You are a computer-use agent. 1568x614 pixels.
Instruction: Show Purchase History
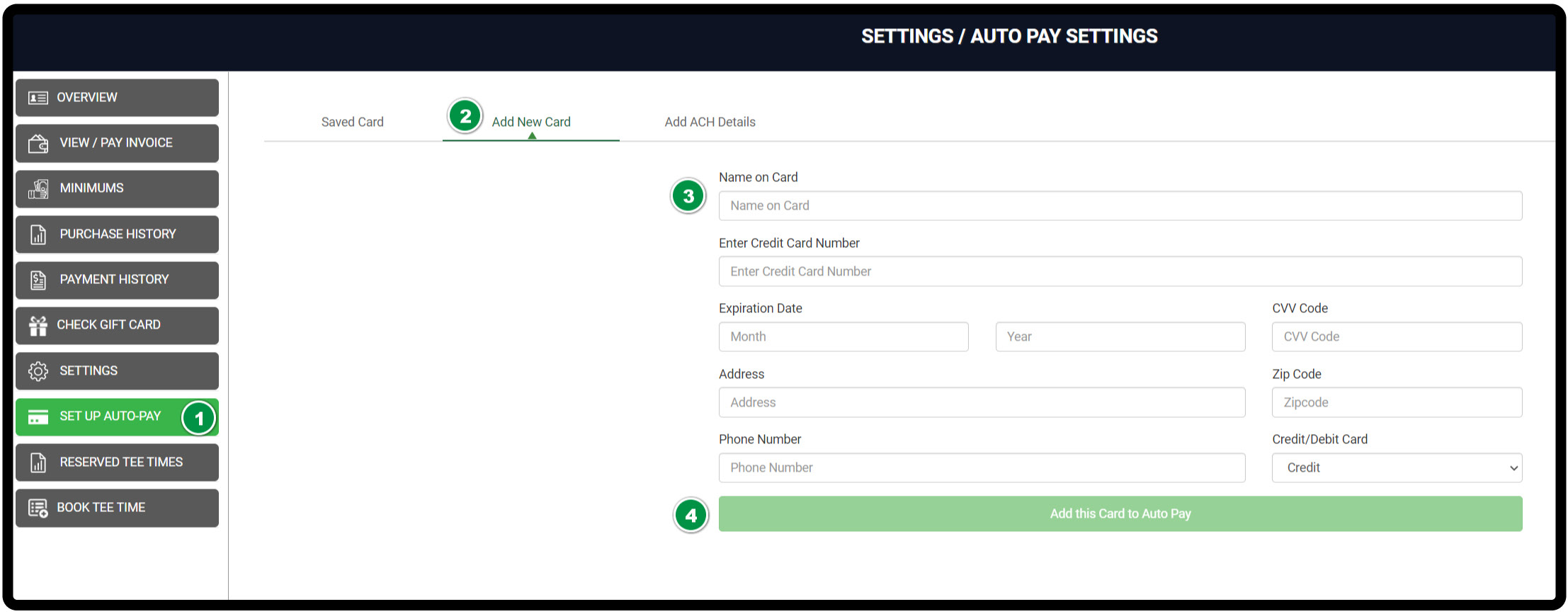tap(117, 234)
